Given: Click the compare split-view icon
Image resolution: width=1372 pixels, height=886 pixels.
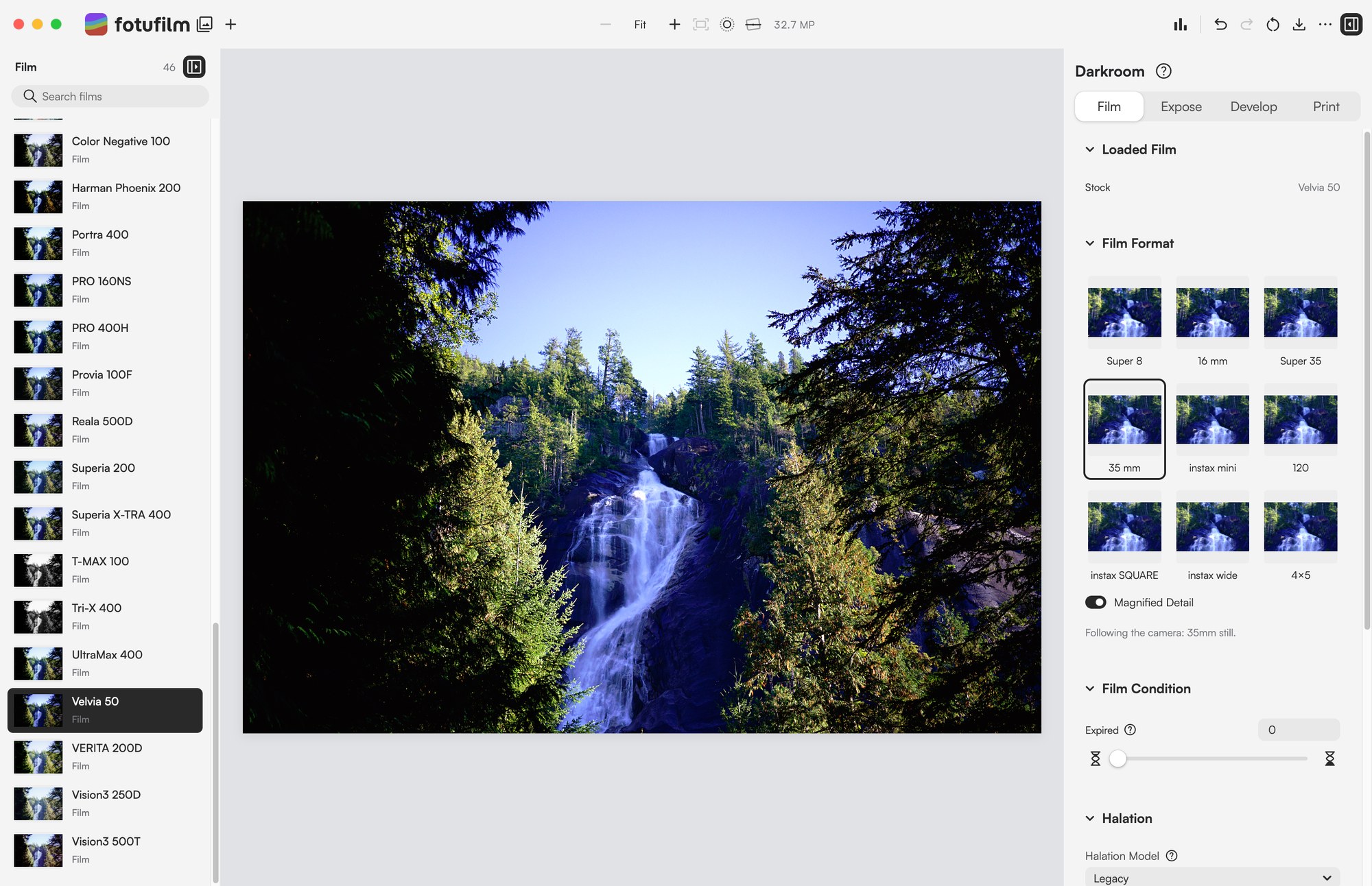Looking at the screenshot, I should tap(753, 24).
